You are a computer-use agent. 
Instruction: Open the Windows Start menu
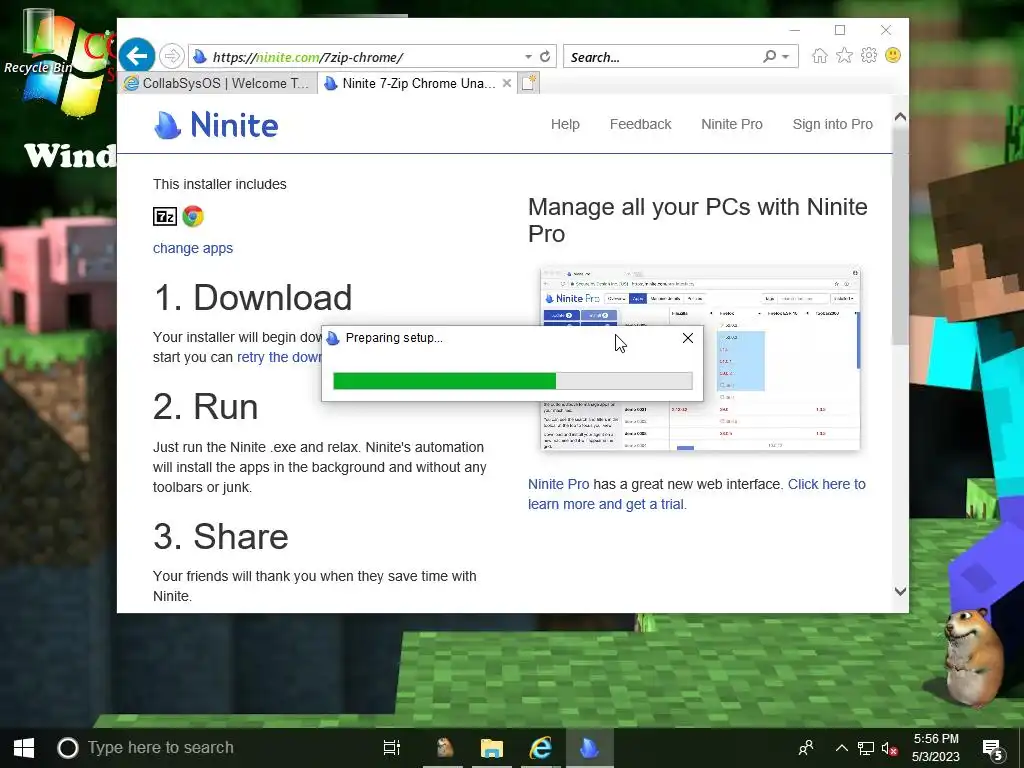24,748
